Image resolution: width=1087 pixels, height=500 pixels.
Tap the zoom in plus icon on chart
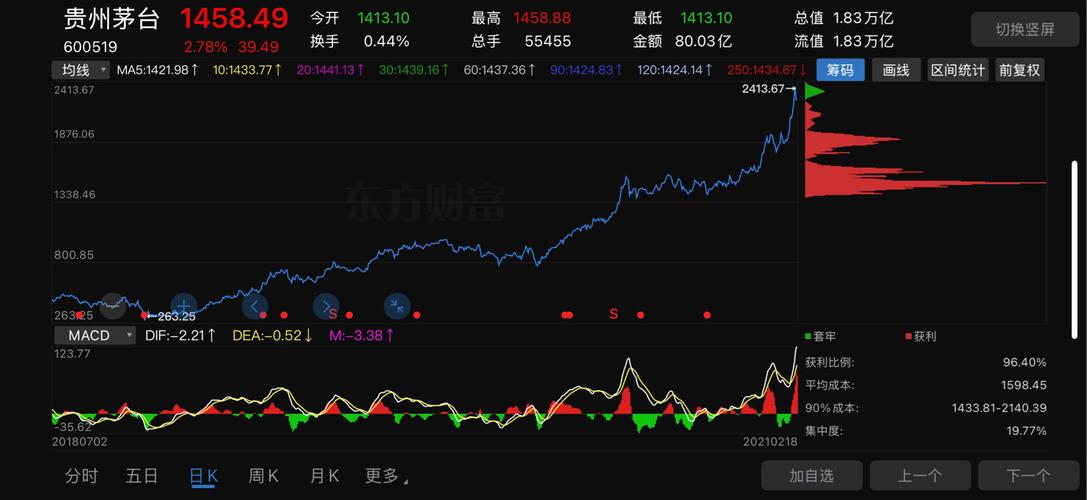[x=184, y=306]
